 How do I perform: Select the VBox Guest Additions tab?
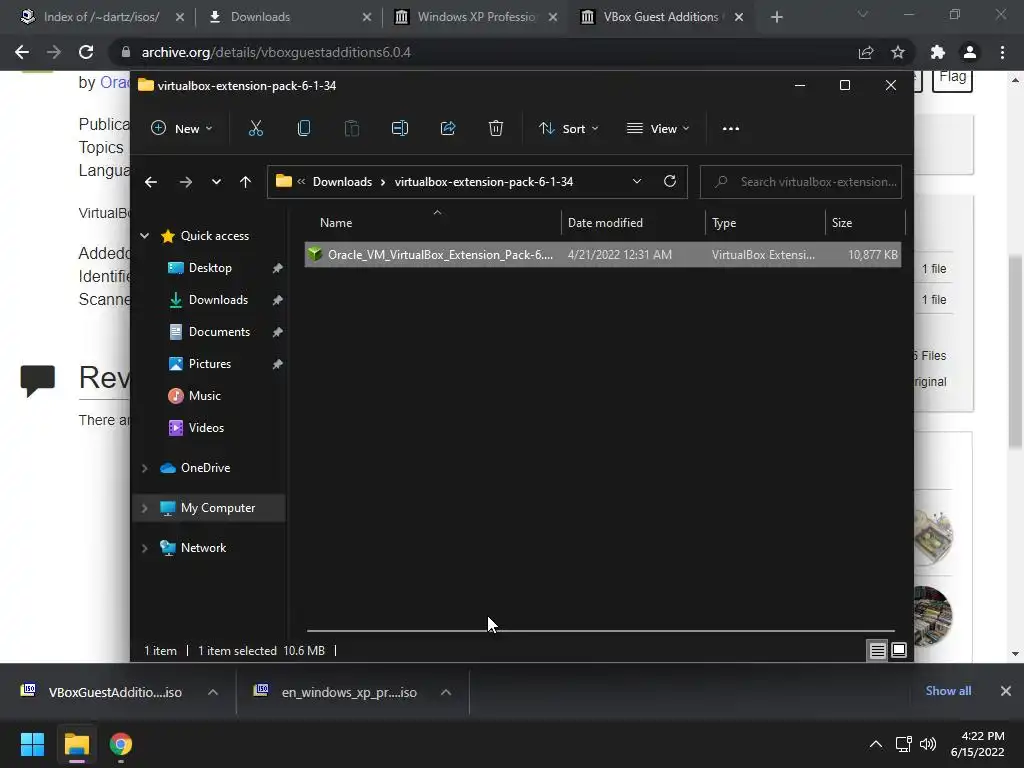click(663, 17)
